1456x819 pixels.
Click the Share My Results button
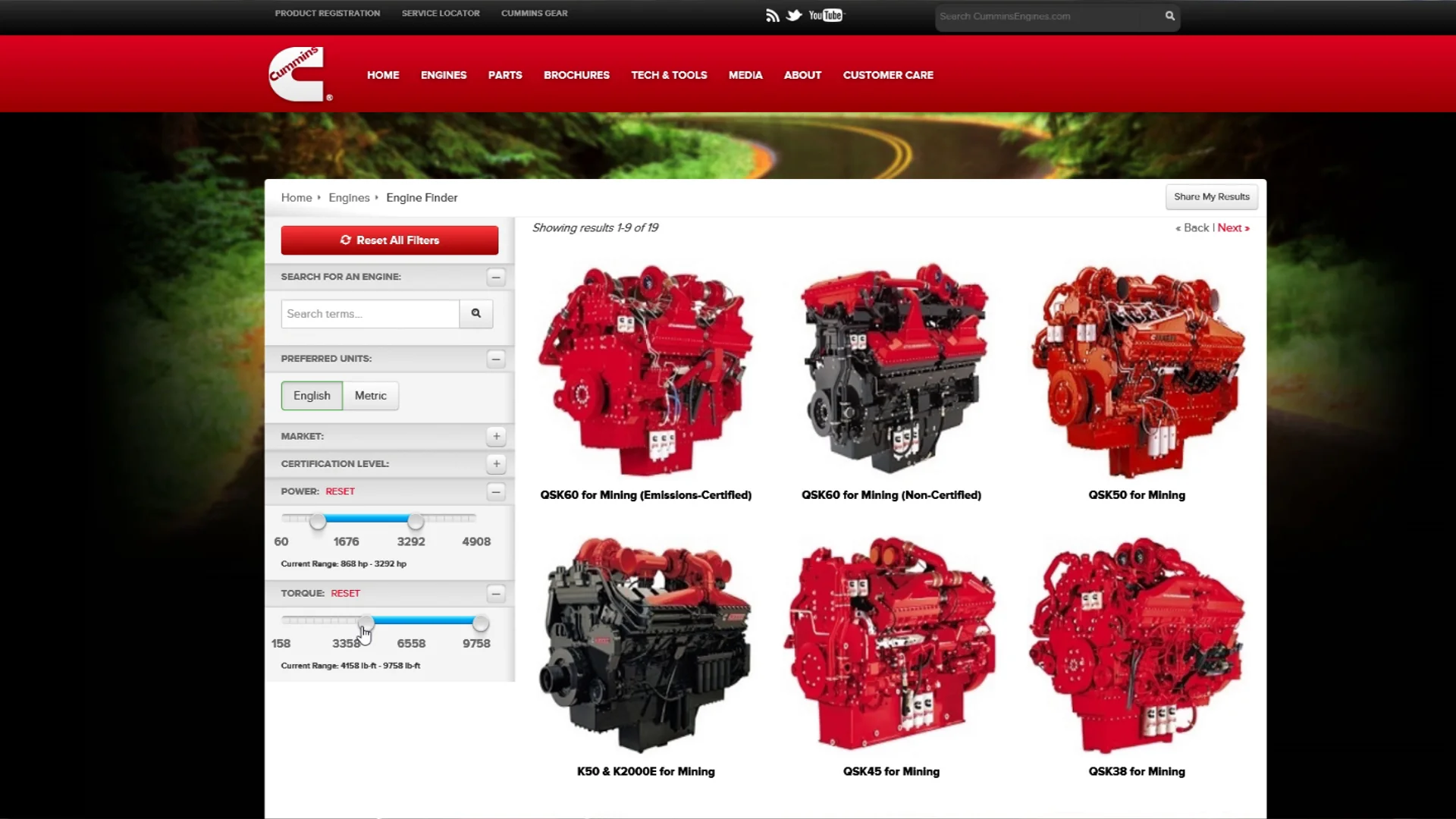[1211, 196]
